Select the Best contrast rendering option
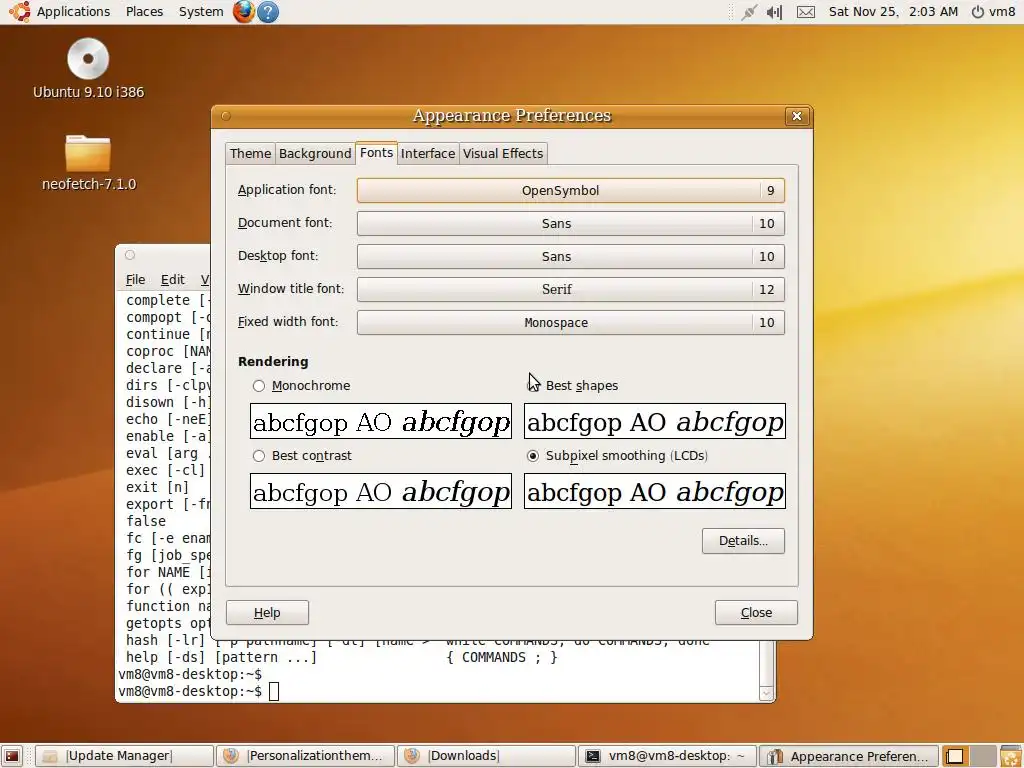The height and width of the screenshot is (768, 1024). [x=259, y=456]
